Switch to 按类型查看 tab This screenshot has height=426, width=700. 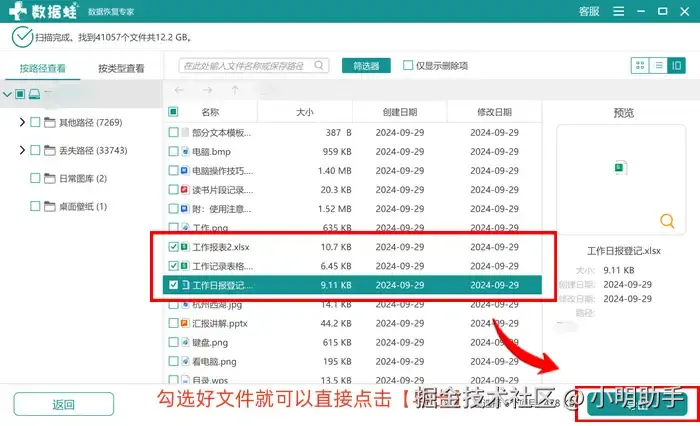(x=121, y=68)
